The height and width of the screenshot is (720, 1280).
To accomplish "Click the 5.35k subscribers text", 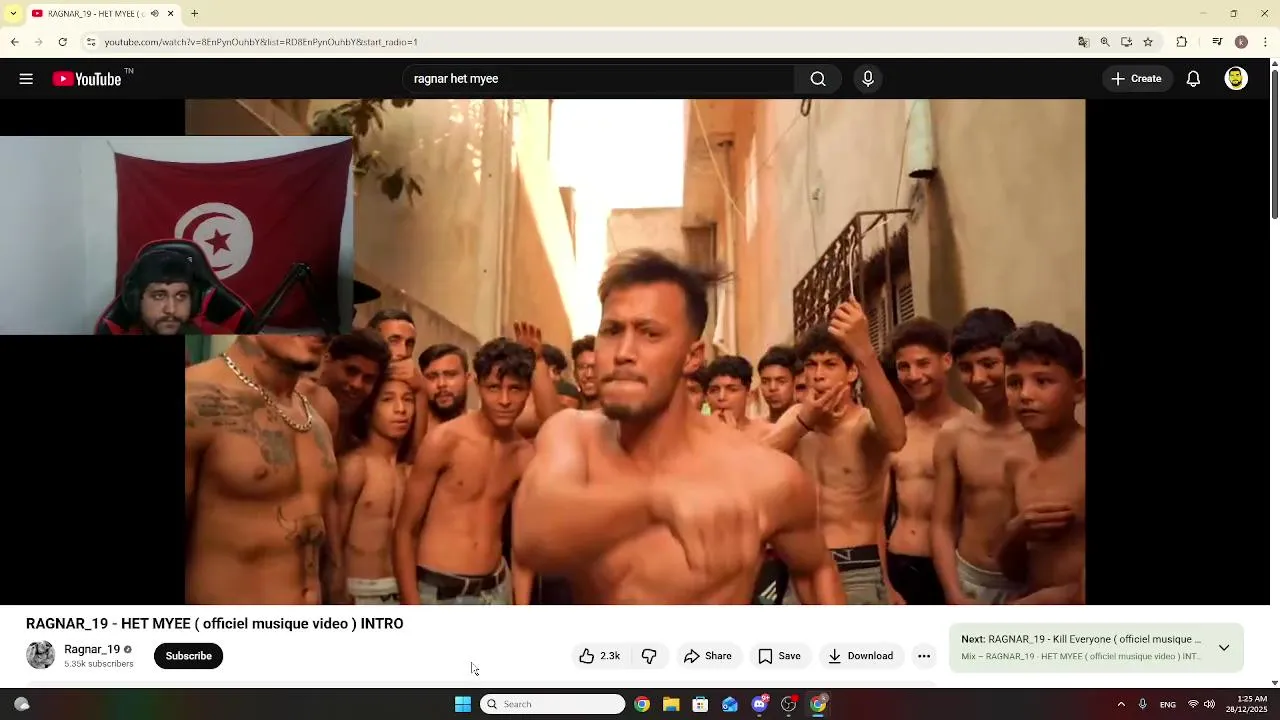I will point(99,664).
